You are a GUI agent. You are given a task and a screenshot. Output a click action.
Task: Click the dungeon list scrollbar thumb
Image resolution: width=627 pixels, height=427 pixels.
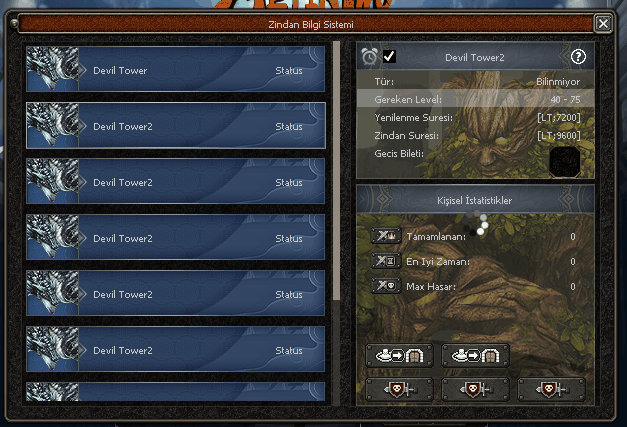click(x=337, y=170)
